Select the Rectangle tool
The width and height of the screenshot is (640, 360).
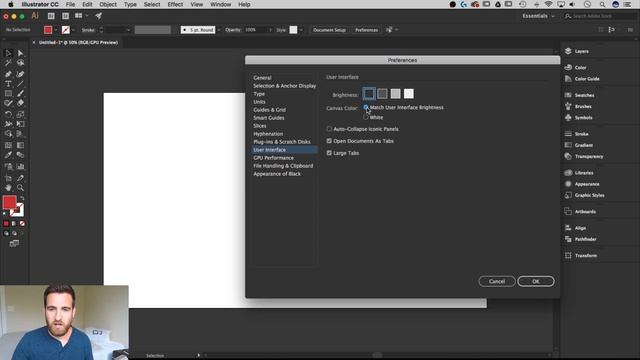pyautogui.click(x=8, y=93)
